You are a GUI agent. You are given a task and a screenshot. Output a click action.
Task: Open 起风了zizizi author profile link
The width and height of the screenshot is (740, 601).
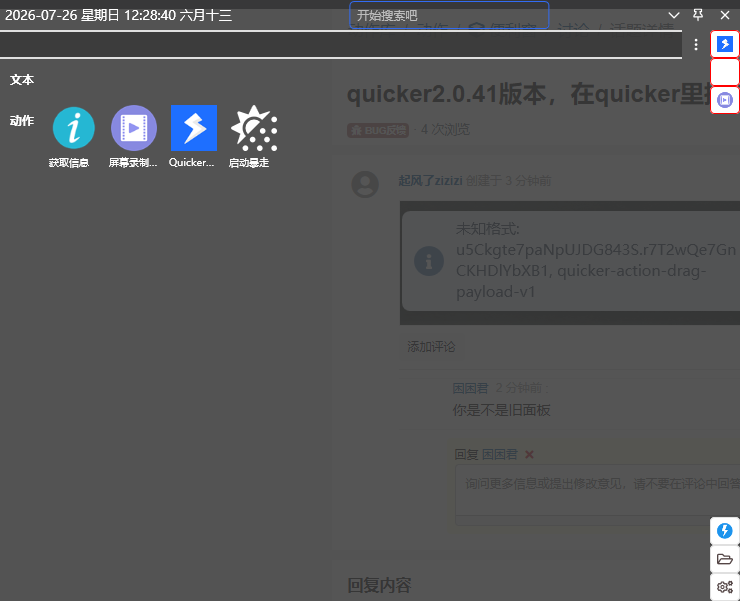(x=430, y=181)
